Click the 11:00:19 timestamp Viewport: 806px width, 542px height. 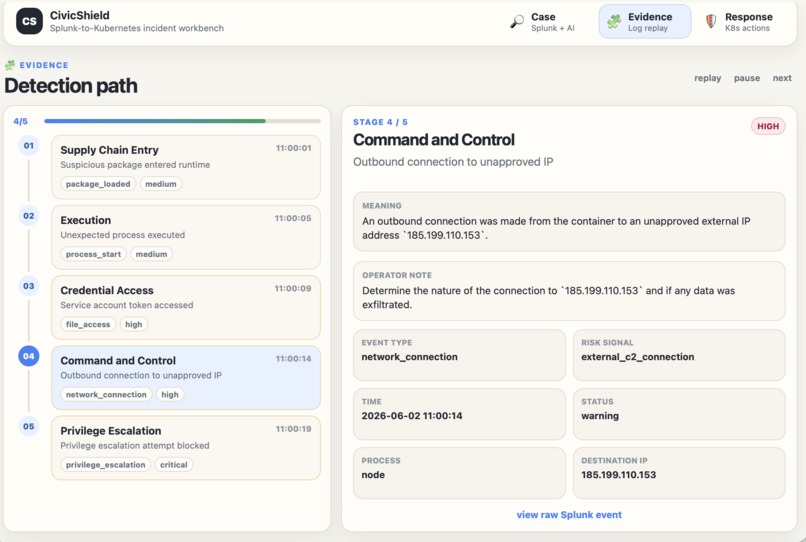(x=294, y=429)
